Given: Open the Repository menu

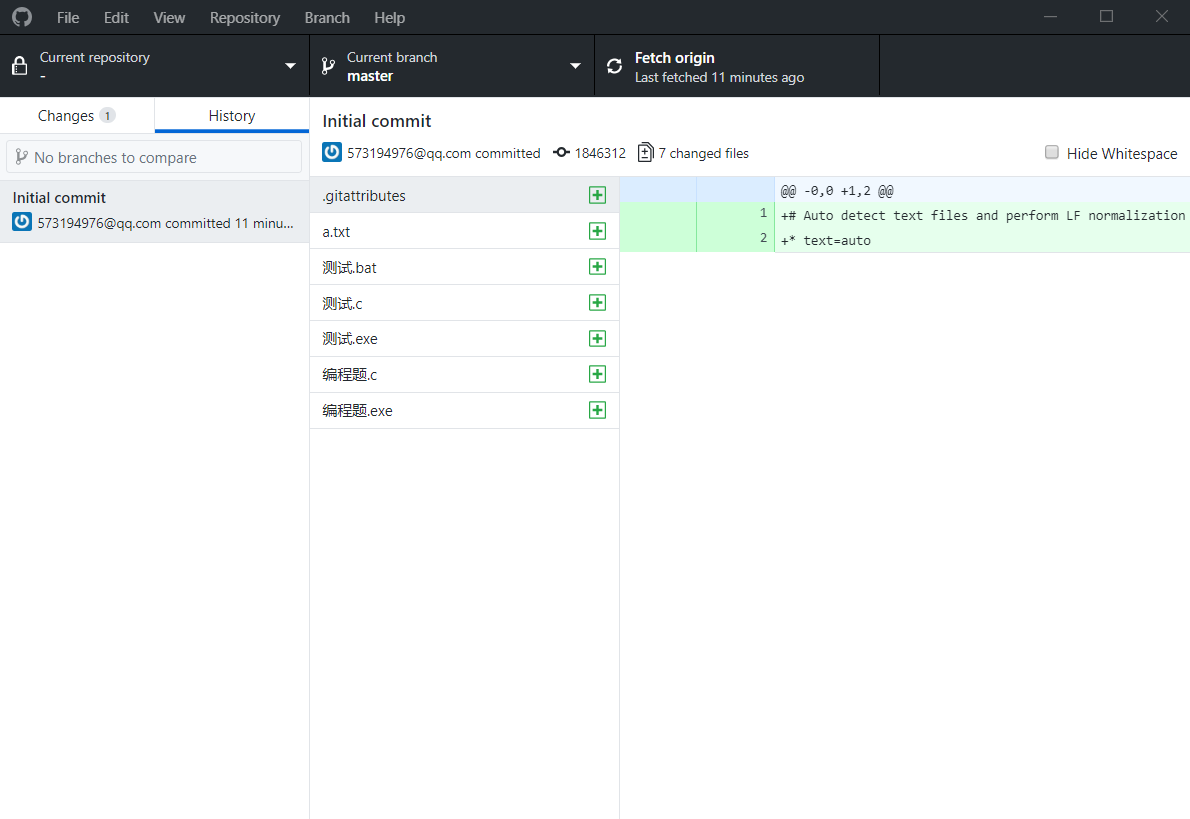Looking at the screenshot, I should pos(245,17).
